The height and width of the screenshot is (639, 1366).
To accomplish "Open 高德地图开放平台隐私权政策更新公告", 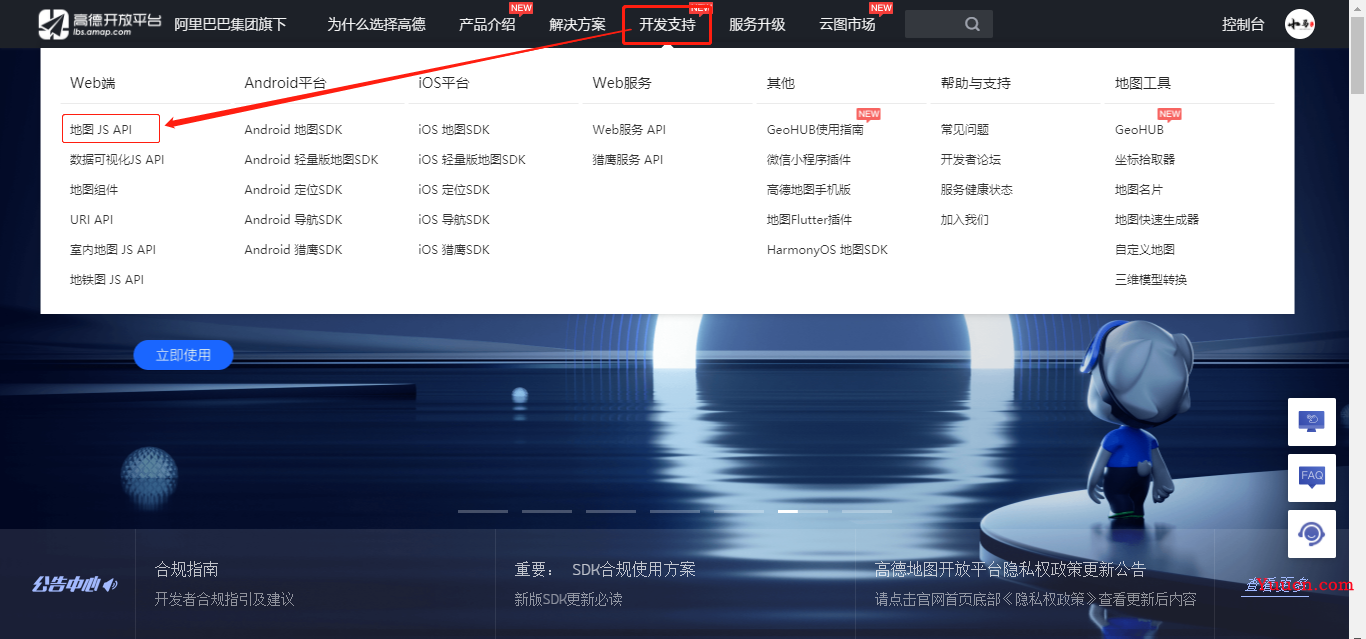I will 1010,569.
